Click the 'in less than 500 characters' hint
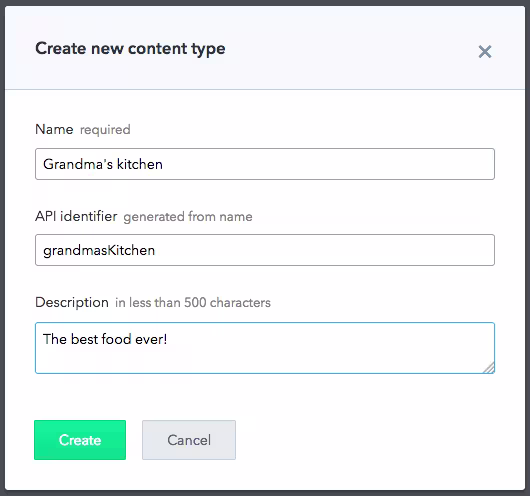Screen dimensions: 530x496 [x=193, y=303]
